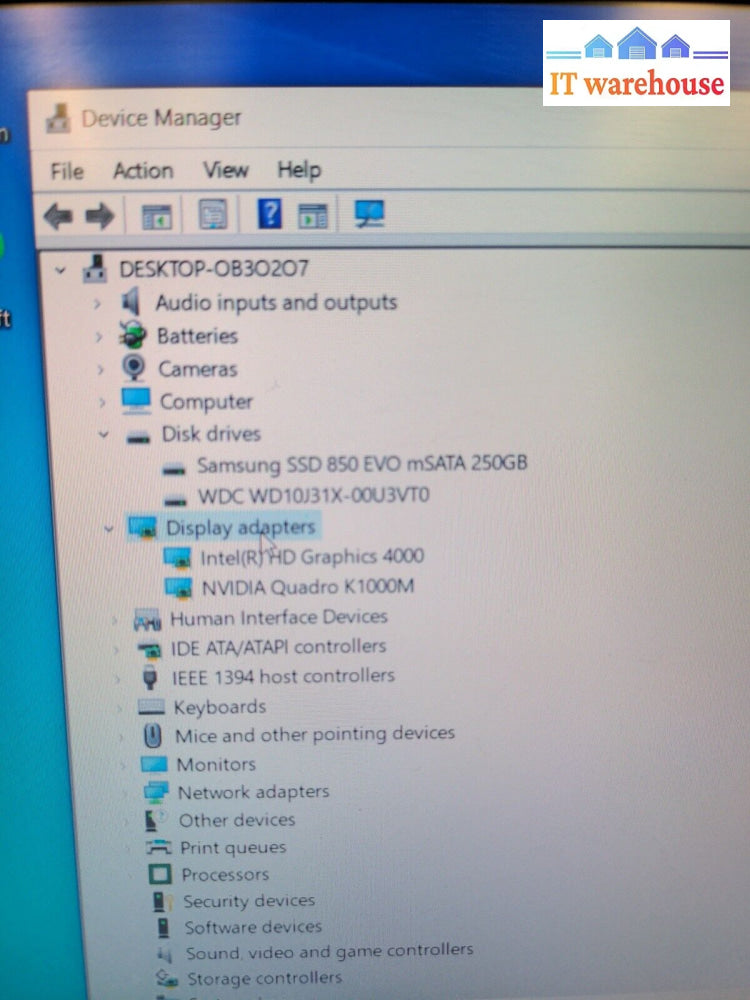Expand the Audio inputs and outputs node
This screenshot has height=1000, width=750.
(98, 302)
